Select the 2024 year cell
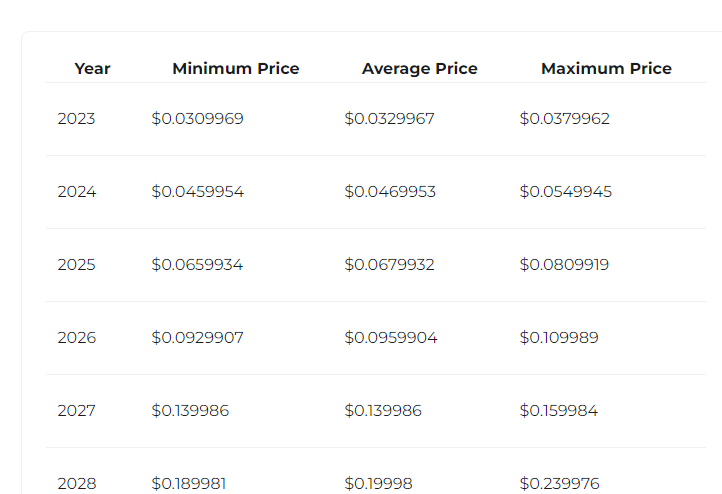This screenshot has height=494, width=722. click(77, 192)
